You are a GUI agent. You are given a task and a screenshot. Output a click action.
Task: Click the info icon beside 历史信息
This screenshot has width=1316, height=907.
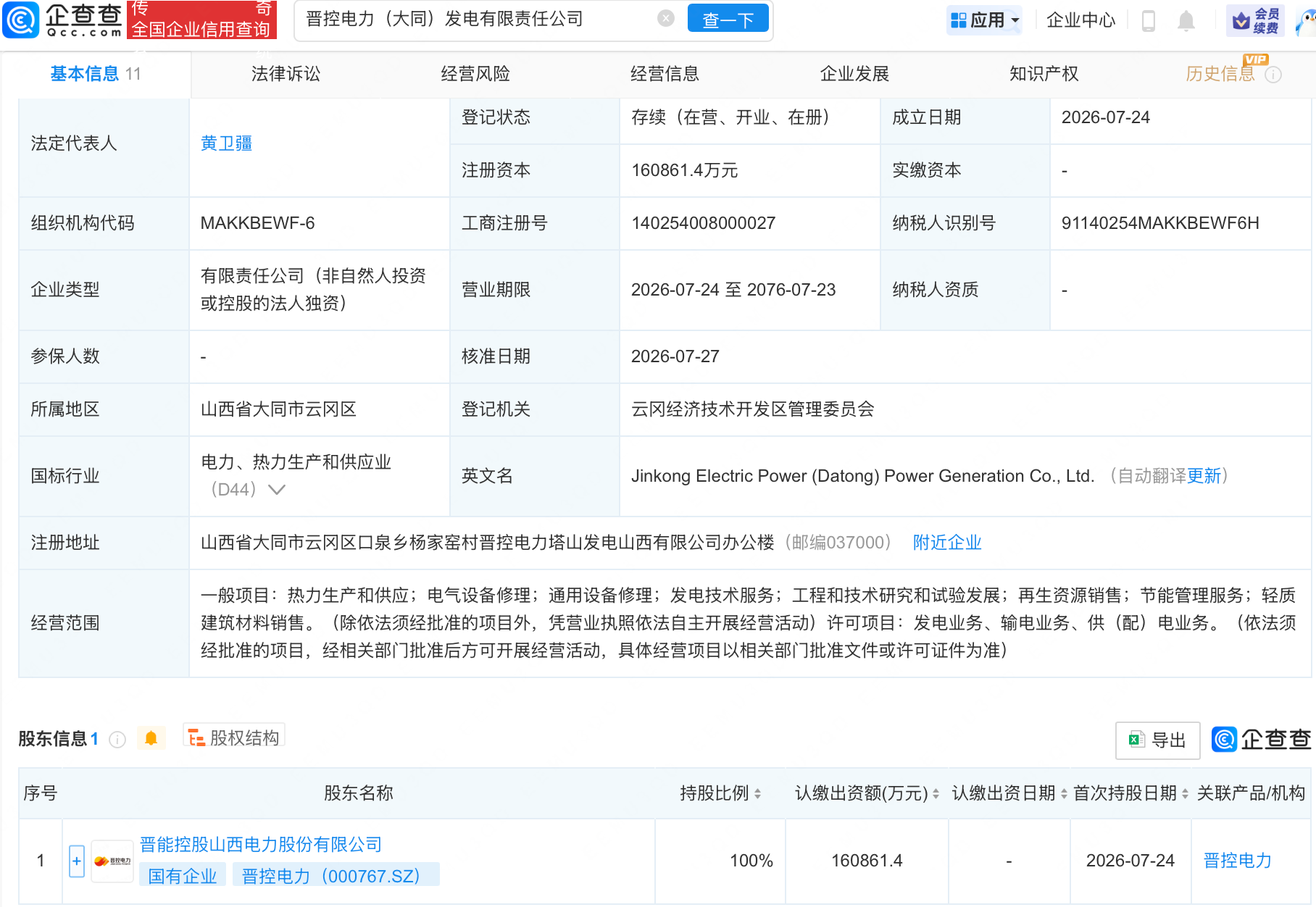pyautogui.click(x=1273, y=75)
